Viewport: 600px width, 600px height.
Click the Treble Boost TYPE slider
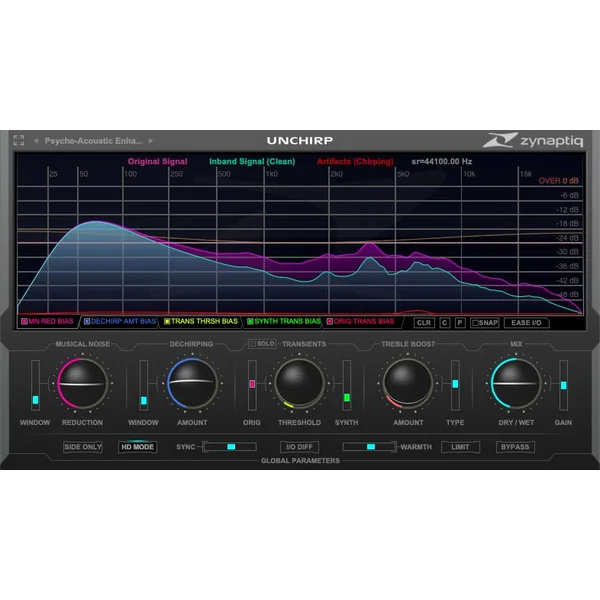(455, 385)
